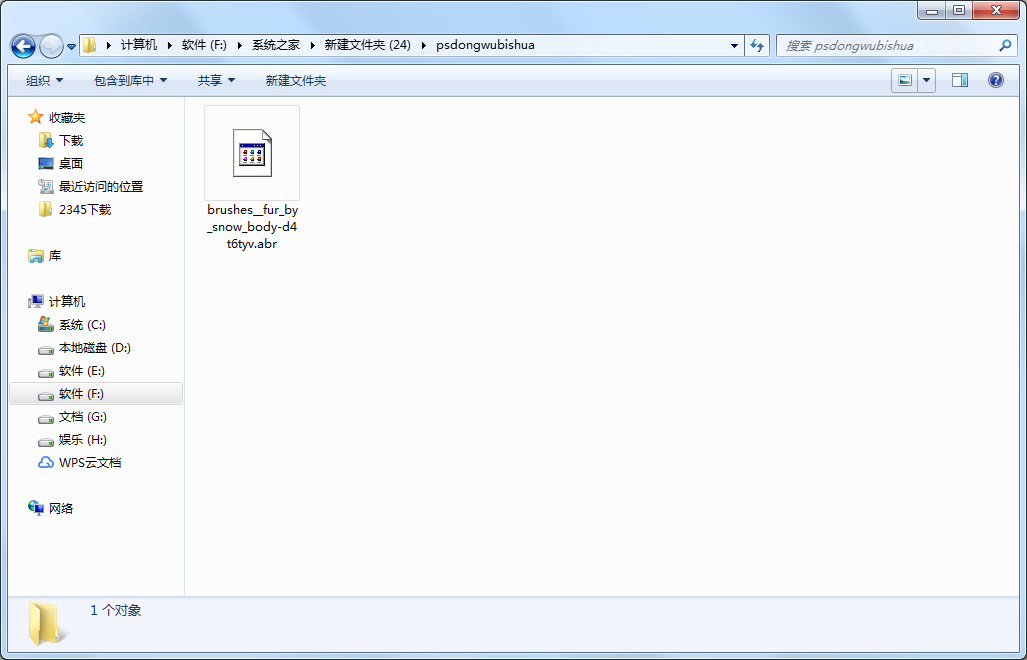Open 下载 in favorites

[x=71, y=141]
